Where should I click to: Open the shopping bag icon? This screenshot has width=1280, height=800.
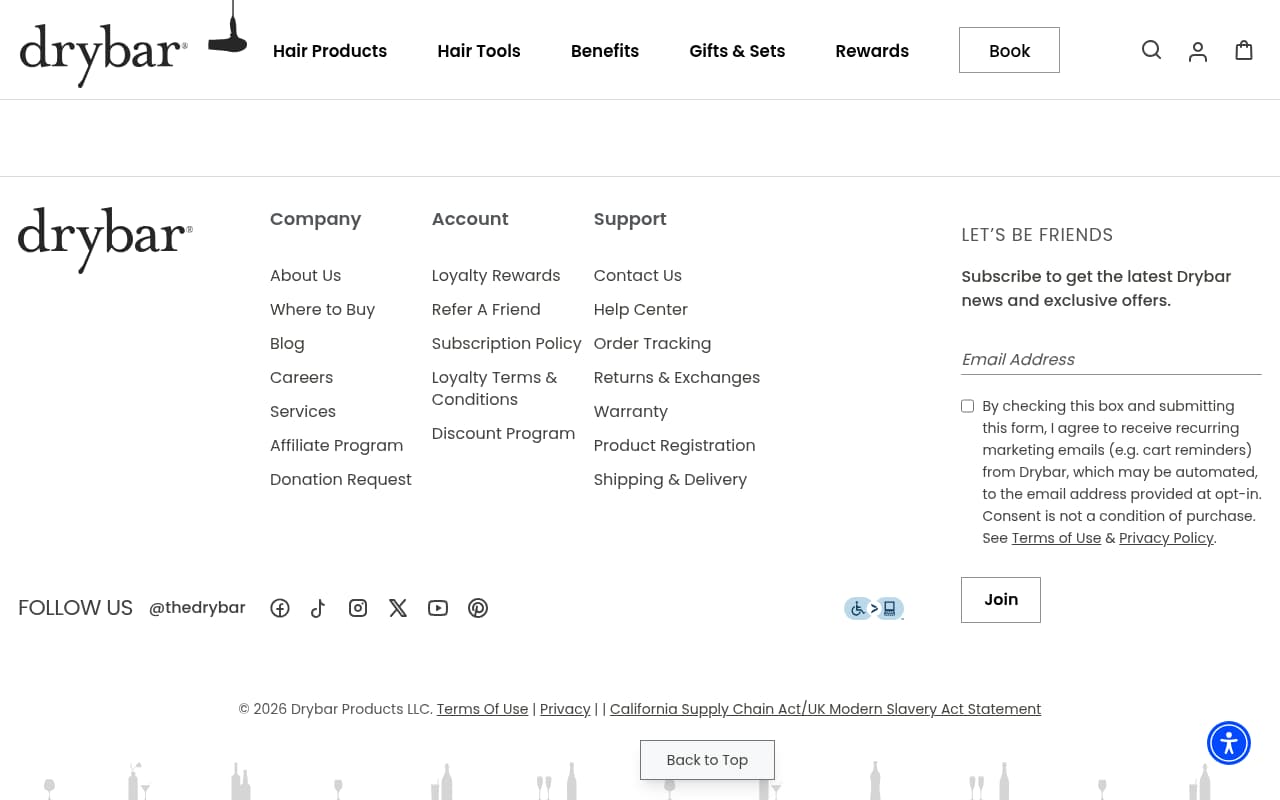(x=1243, y=50)
